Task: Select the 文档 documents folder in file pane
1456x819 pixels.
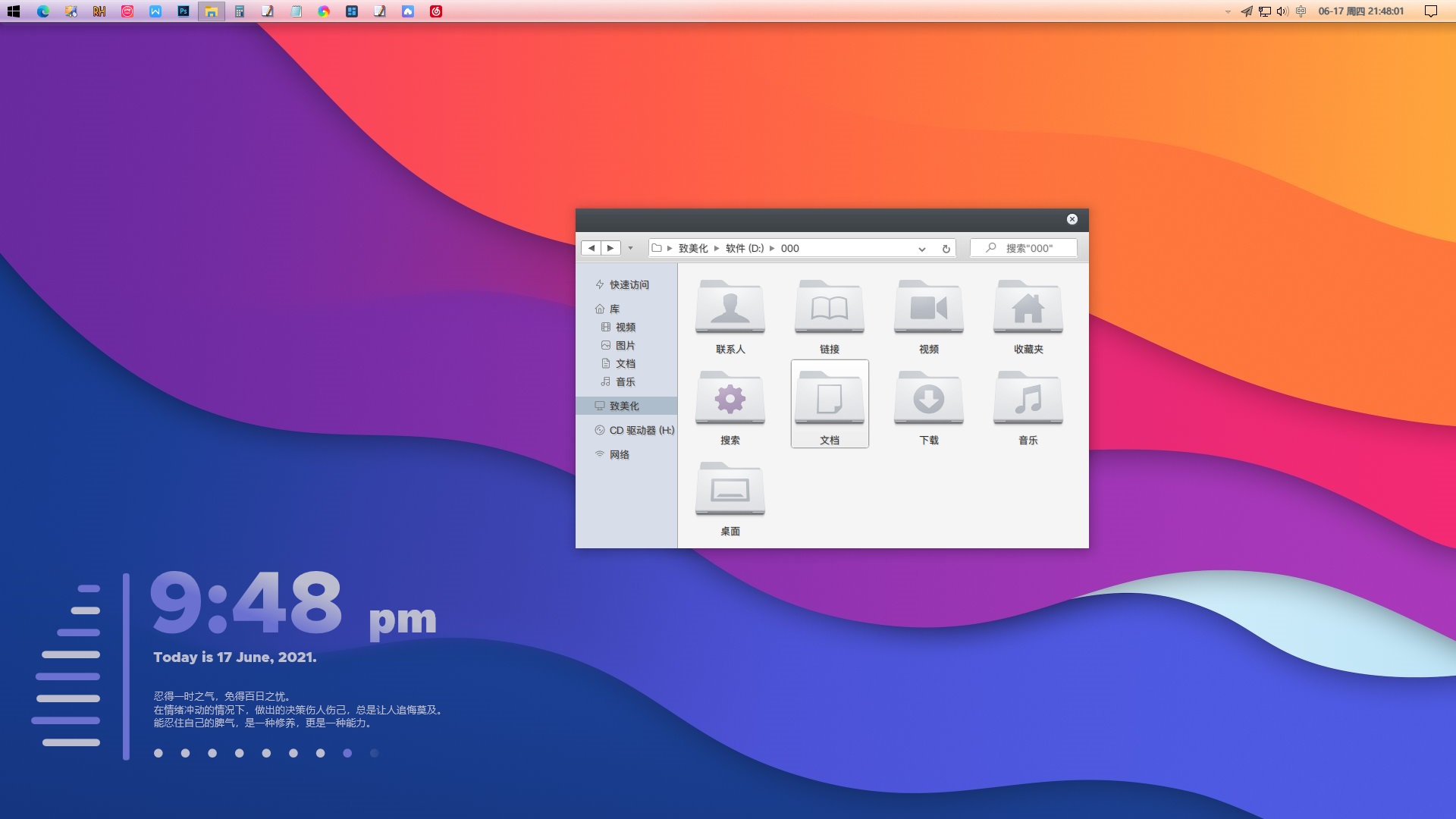Action: pos(829,404)
